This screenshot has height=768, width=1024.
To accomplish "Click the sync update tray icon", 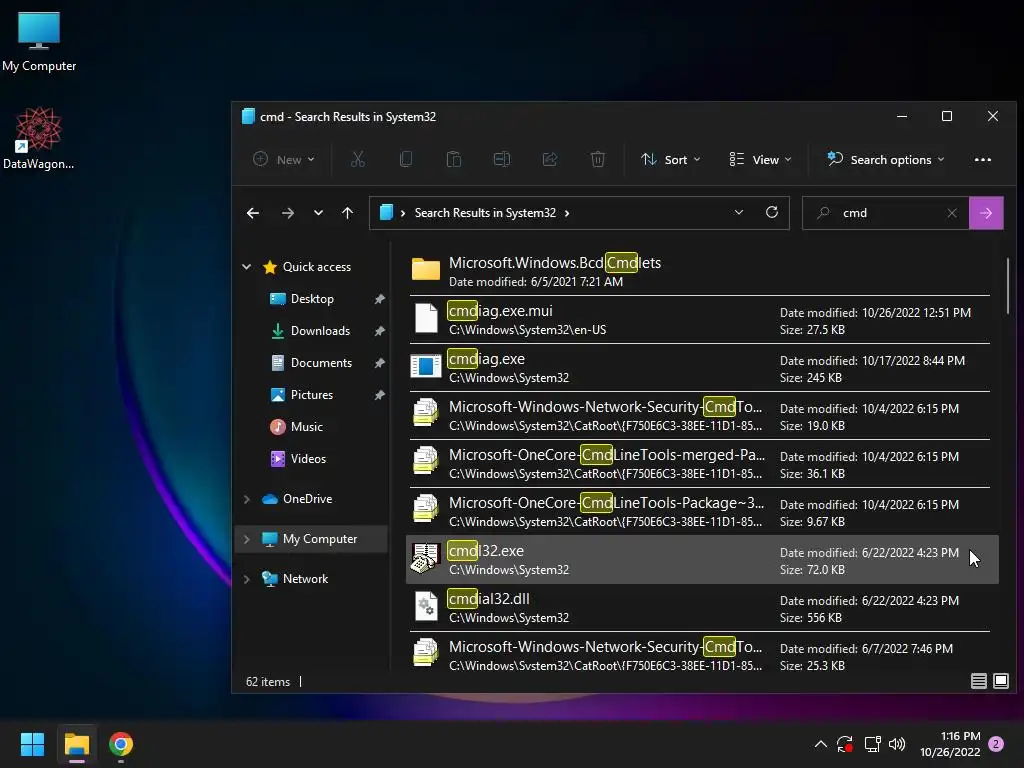I will point(845,744).
